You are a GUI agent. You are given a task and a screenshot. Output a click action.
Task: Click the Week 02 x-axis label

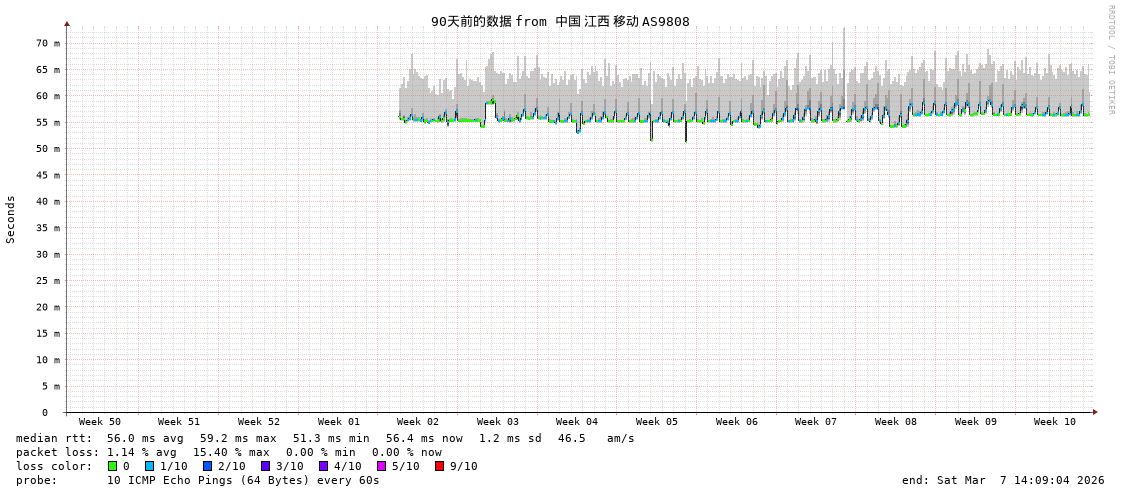(418, 422)
